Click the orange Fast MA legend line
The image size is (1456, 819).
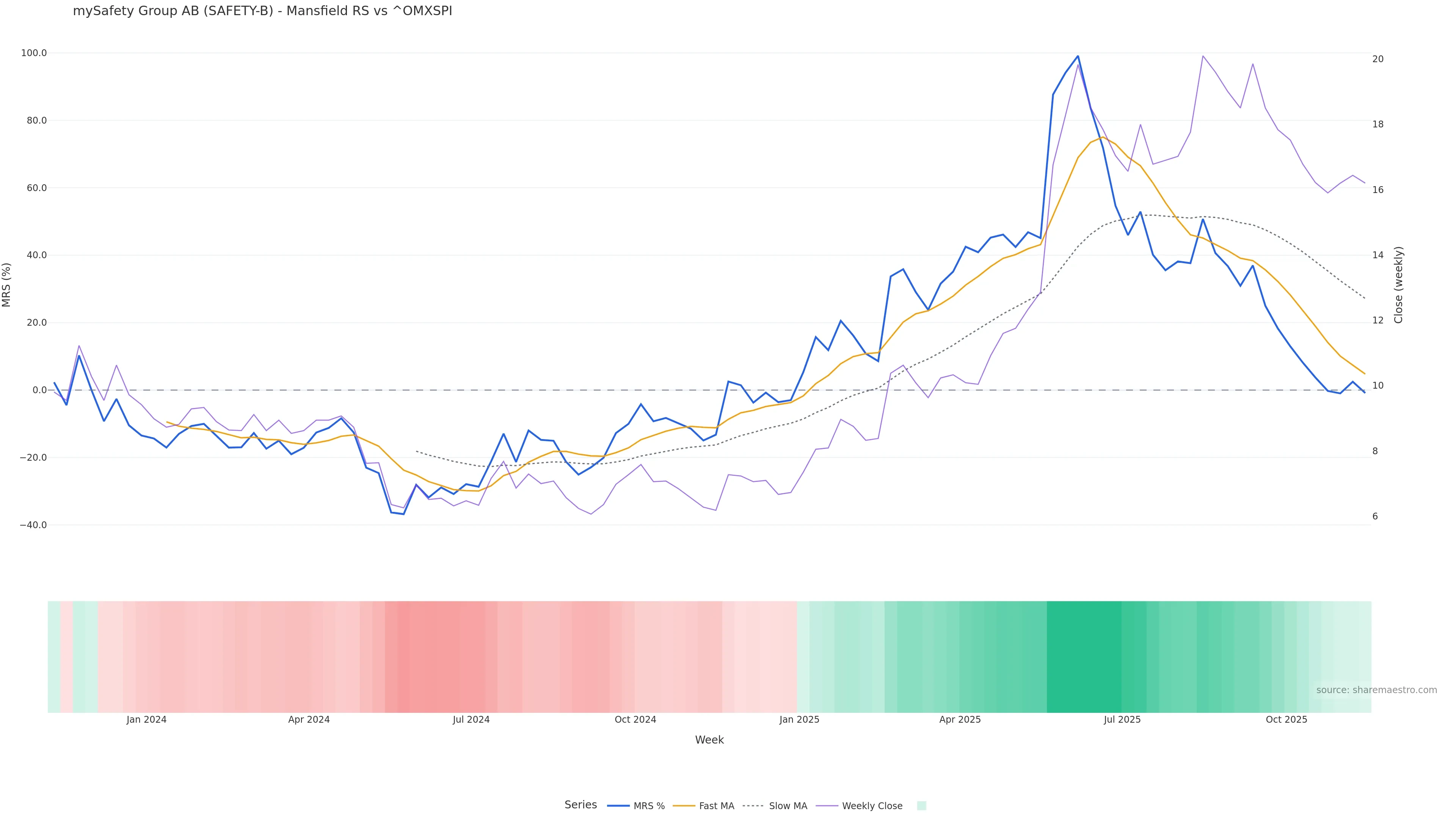tap(684, 806)
